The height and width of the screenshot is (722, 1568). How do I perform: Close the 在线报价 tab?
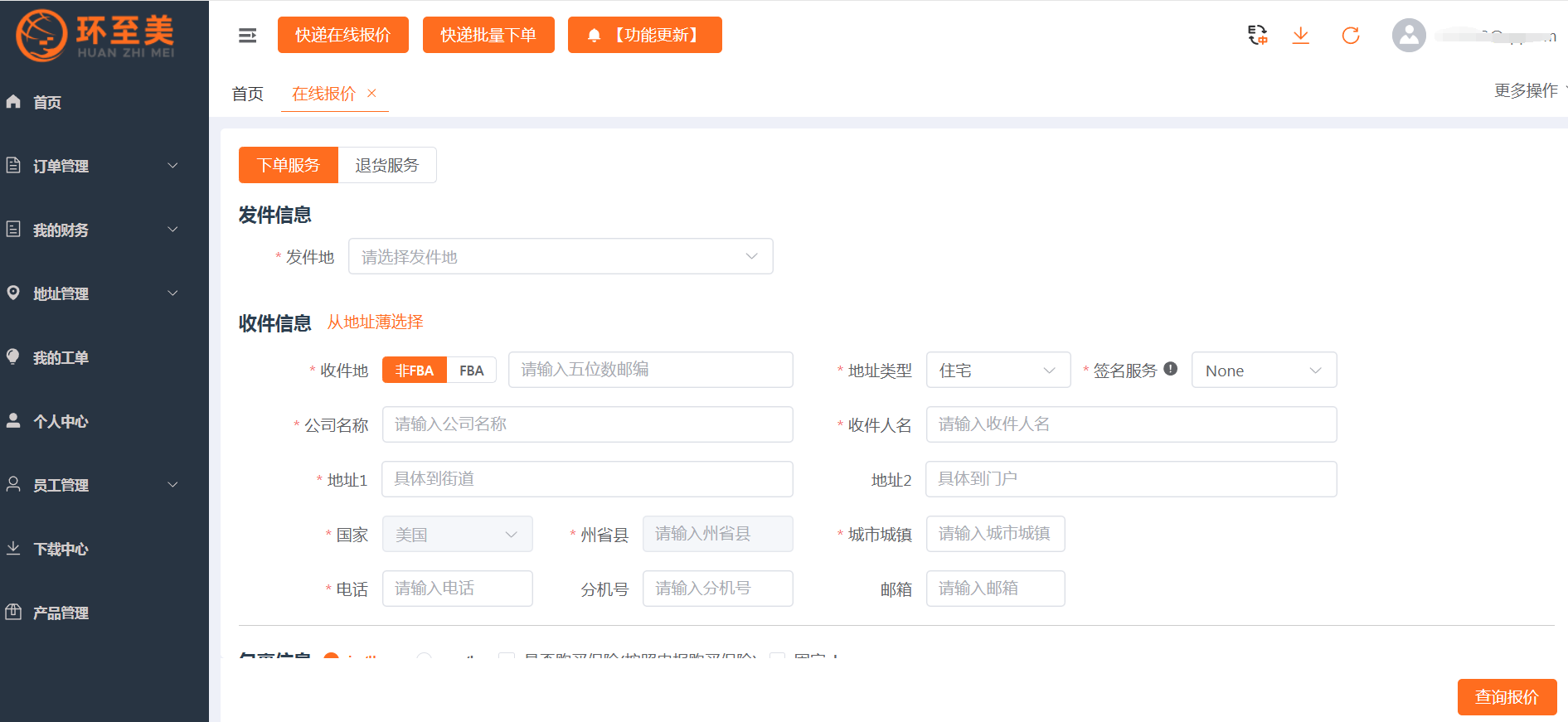coord(371,93)
